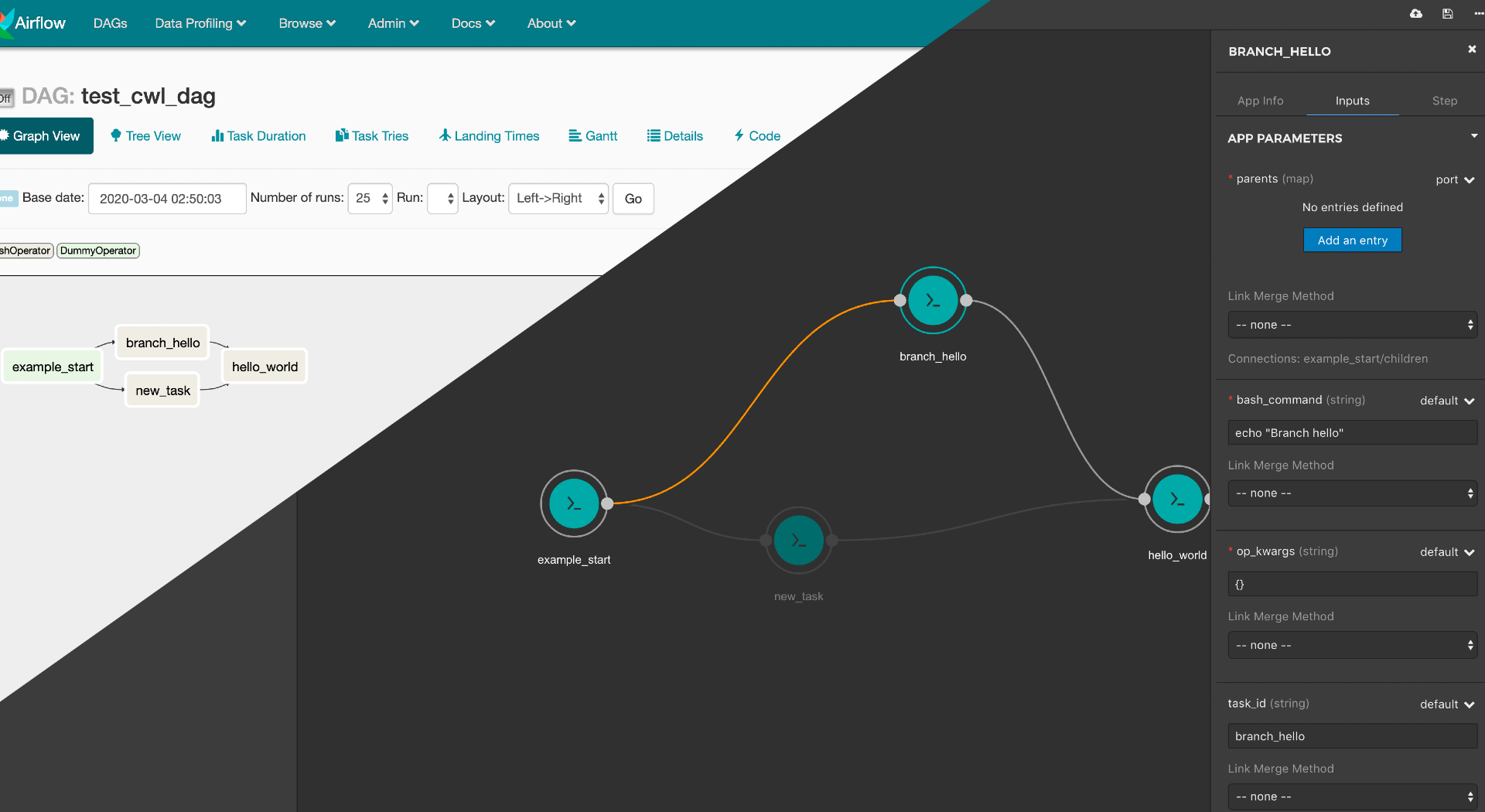Click the cloud upload icon
The width and height of the screenshot is (1485, 812).
click(x=1416, y=13)
